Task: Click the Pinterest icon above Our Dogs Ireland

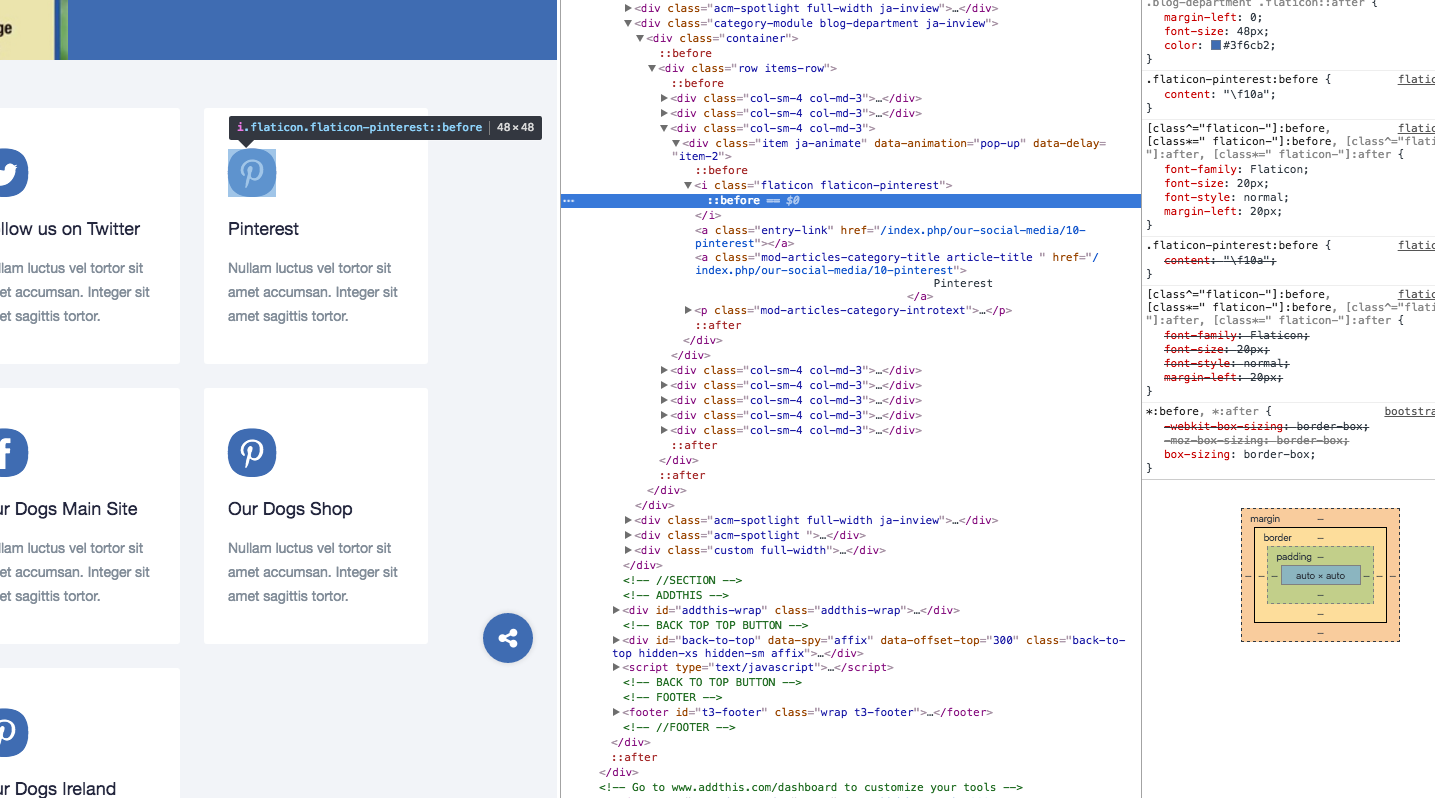Action: [x=10, y=733]
